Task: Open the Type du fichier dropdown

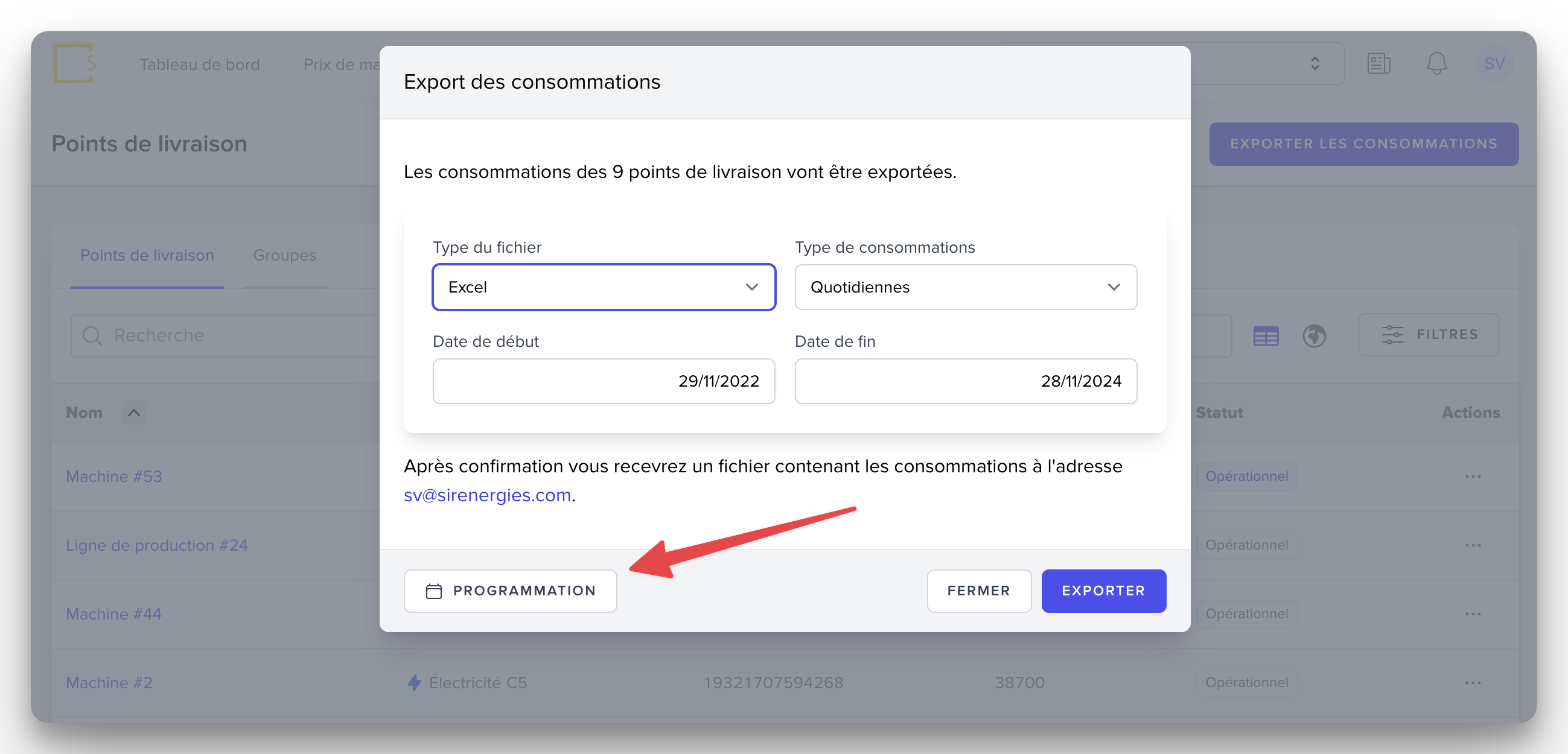Action: 603,287
